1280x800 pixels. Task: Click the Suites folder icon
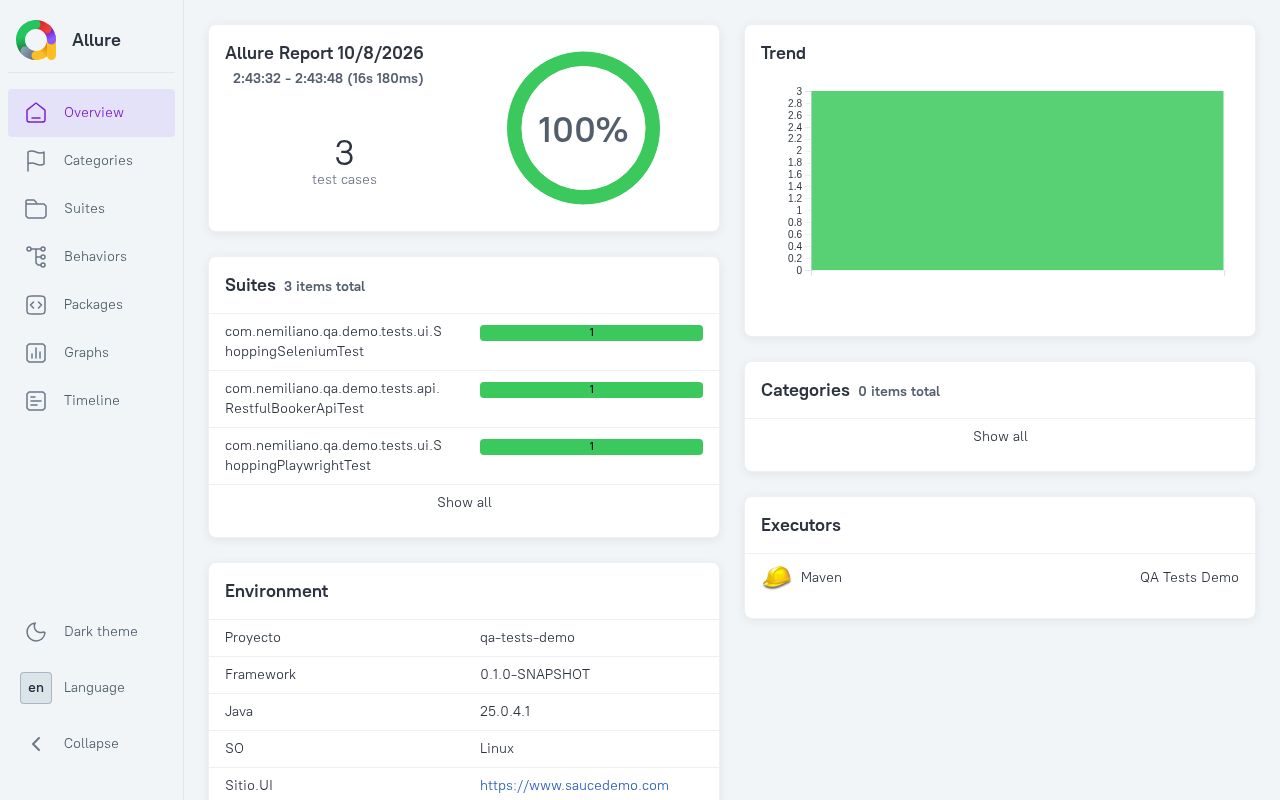pos(36,209)
